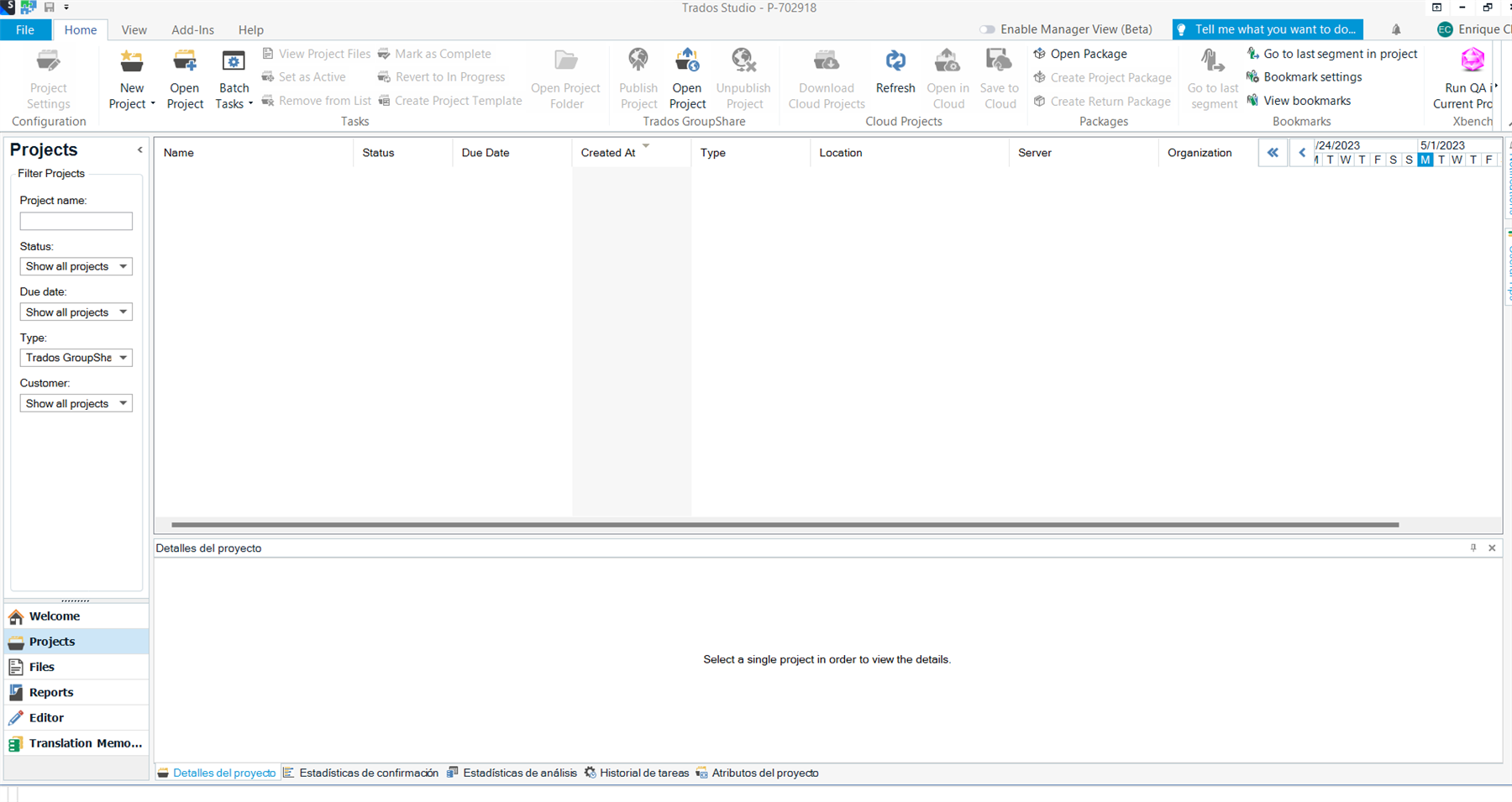The height and width of the screenshot is (802, 1512).
Task: Click the double-arrow calendar back button
Action: 1273,153
